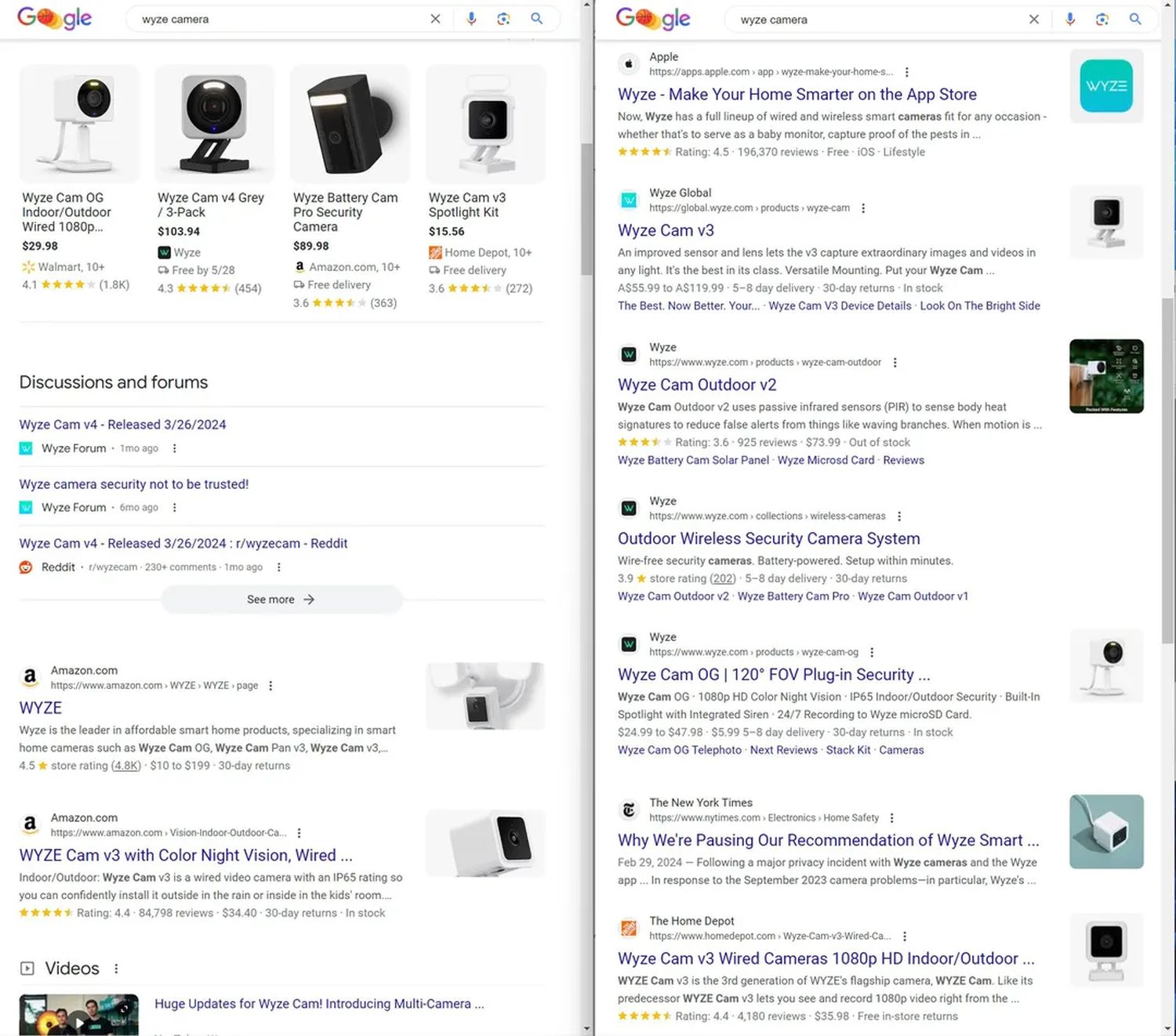The image size is (1176, 1036).
Task: Open 'Wyze camera security not to be trusted!' thread
Action: click(x=133, y=484)
